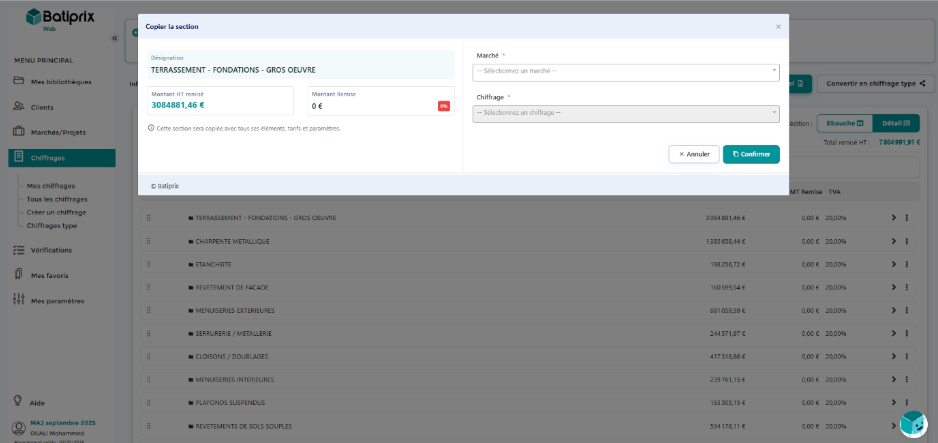This screenshot has width=938, height=443.
Task: Collapse the sidebar with double-chevron icon
Action: (x=113, y=38)
